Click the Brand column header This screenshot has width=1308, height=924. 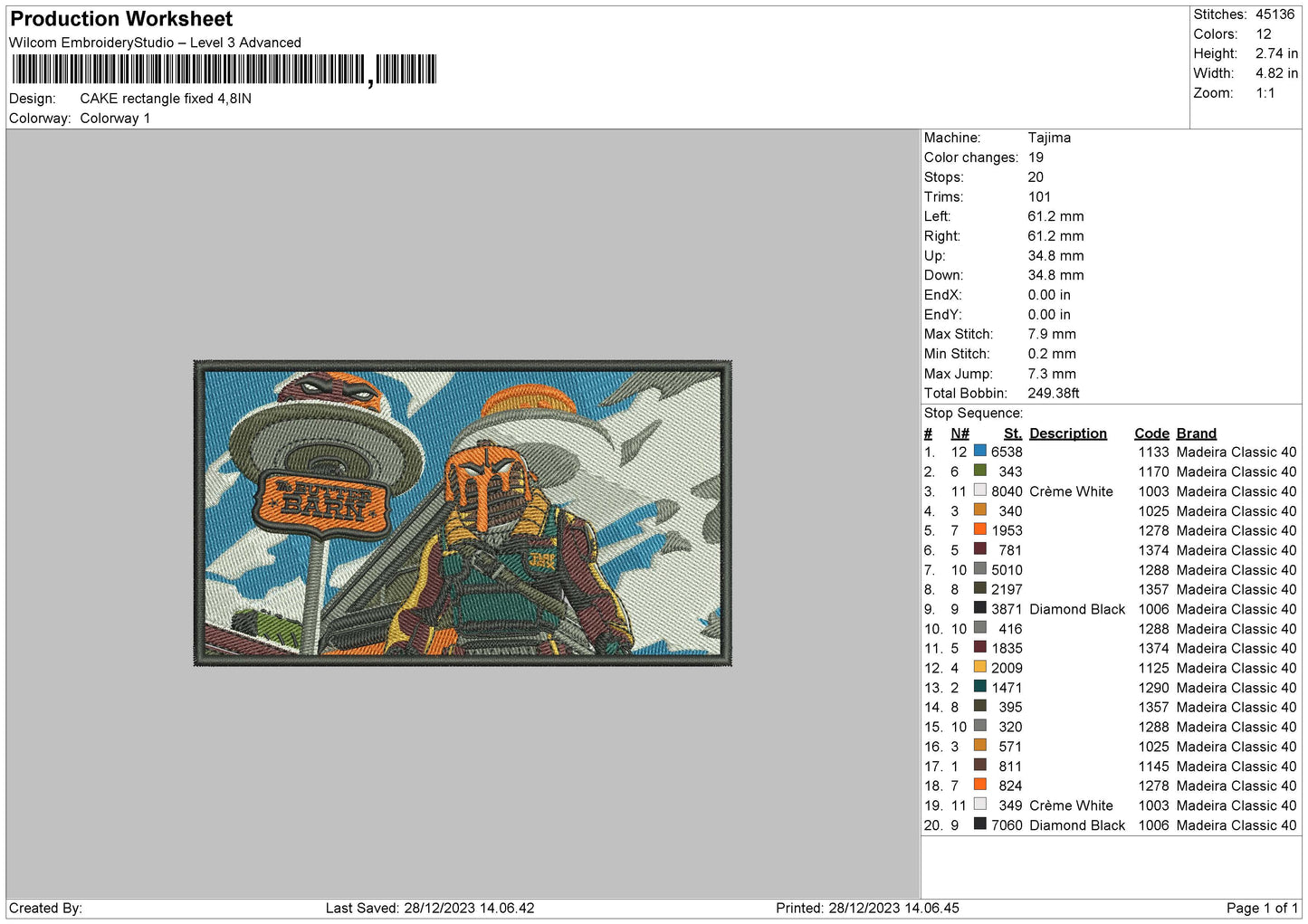pos(1197,433)
